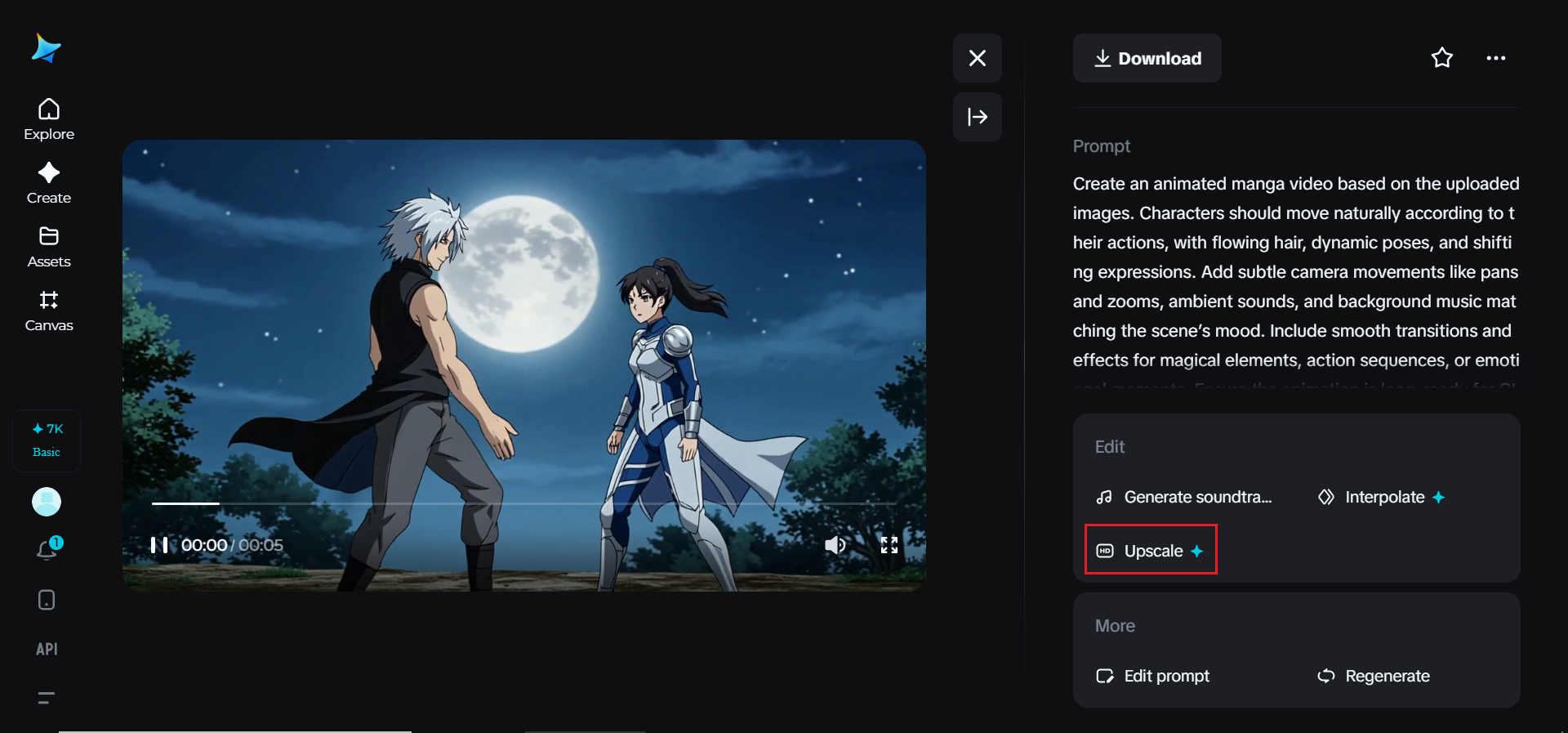This screenshot has width=1568, height=733.
Task: Open the Assets folder
Action: [x=49, y=247]
